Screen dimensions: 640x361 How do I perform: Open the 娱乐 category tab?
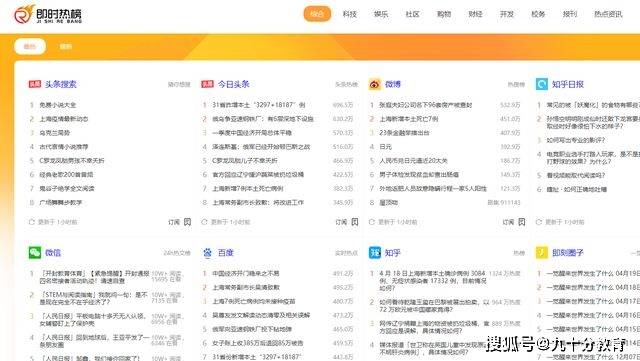tap(381, 14)
